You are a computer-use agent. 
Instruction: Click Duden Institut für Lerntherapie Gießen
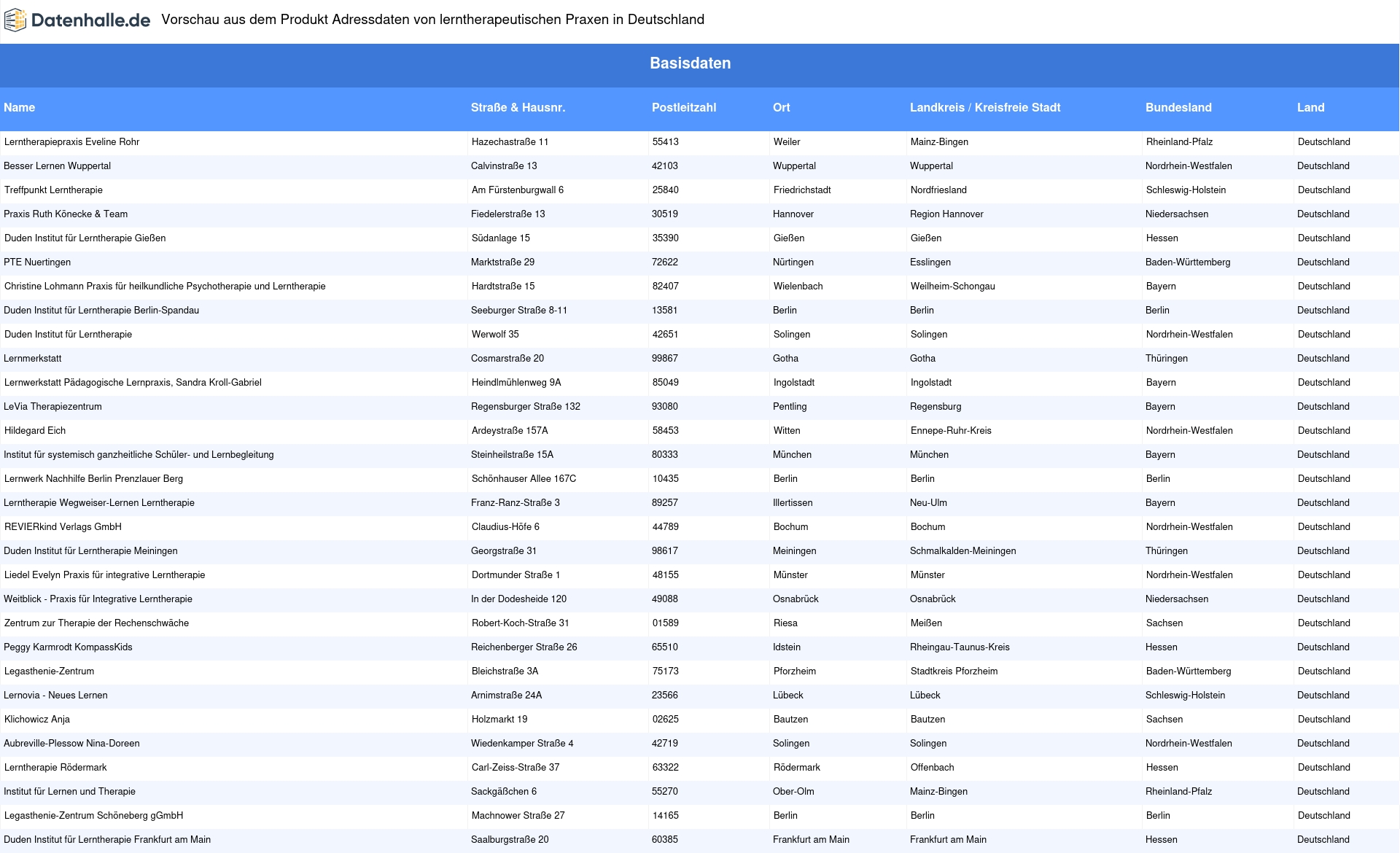point(85,238)
